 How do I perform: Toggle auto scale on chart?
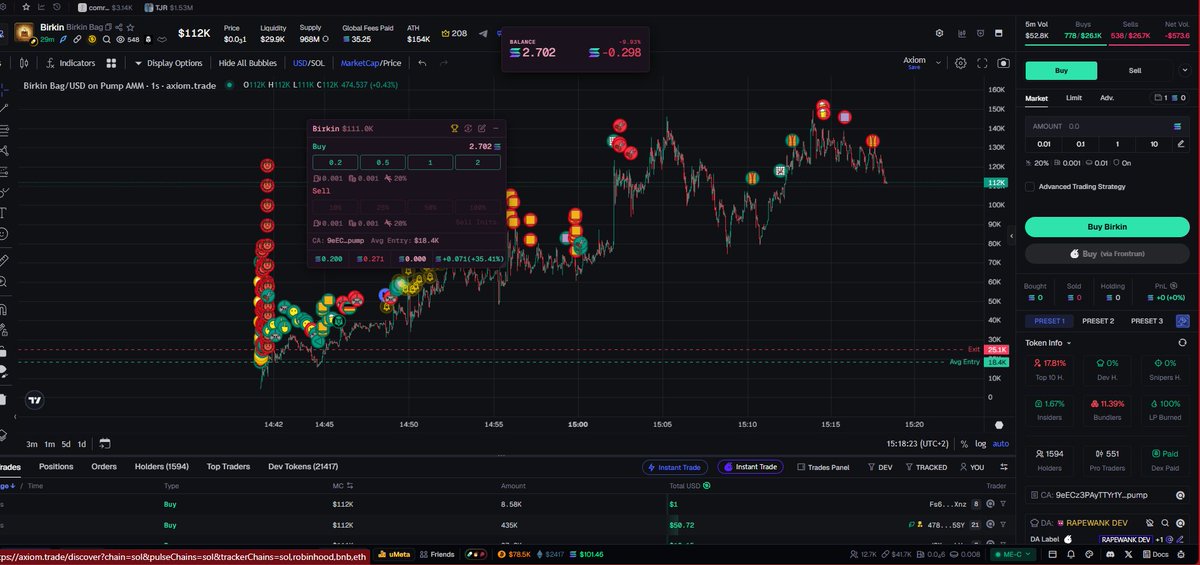point(1000,444)
